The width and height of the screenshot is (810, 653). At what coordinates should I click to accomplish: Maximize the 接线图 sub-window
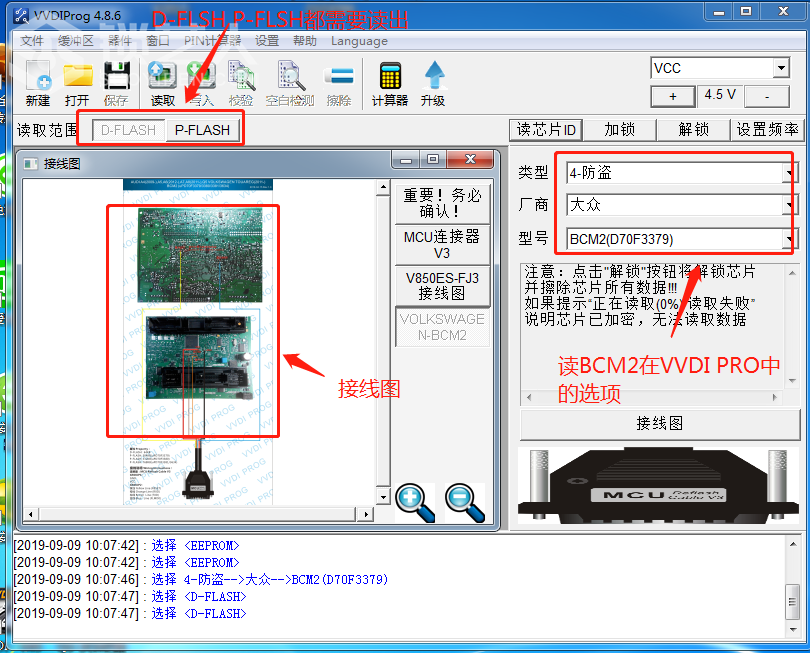433,160
